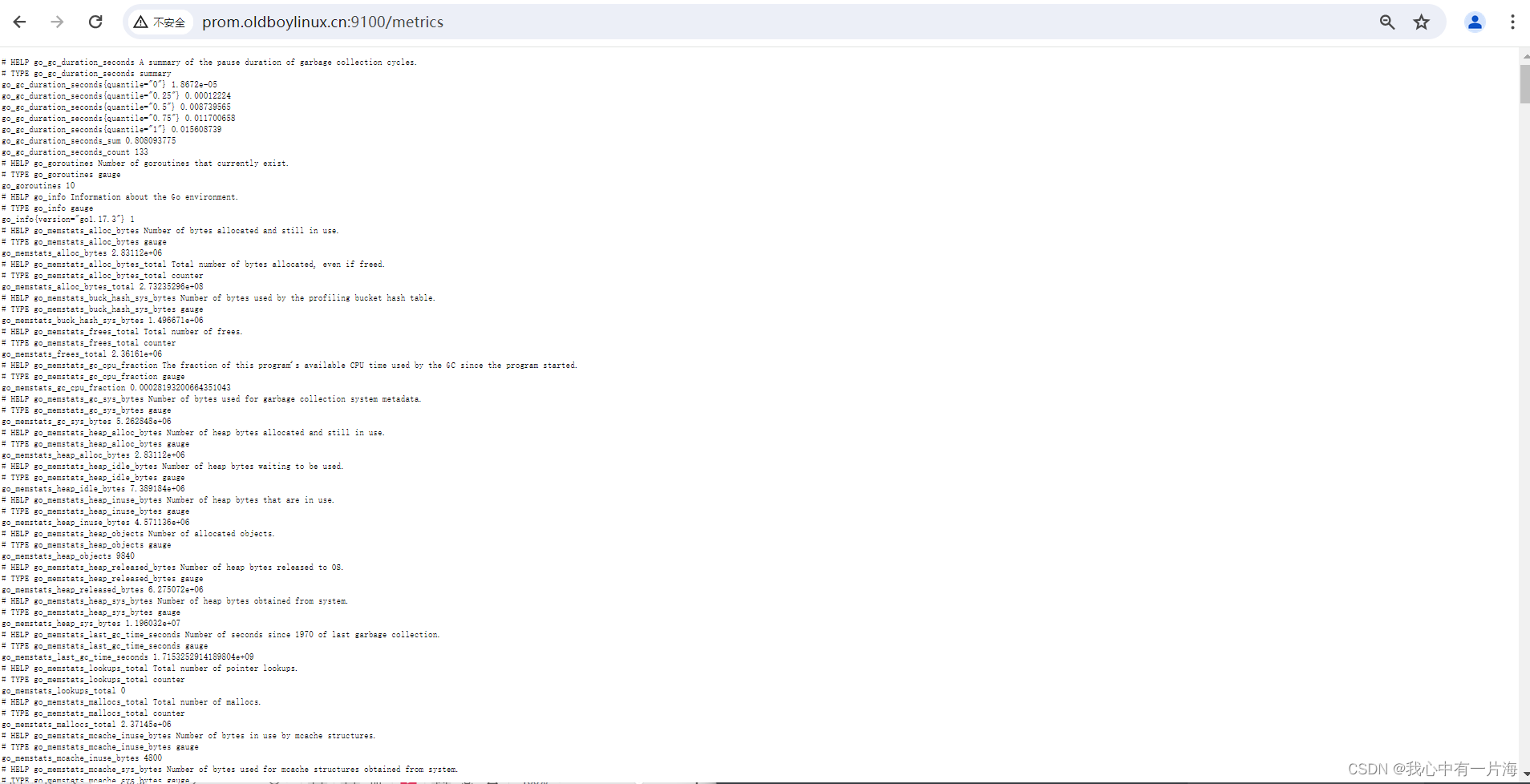Click the line 'go_gc_duration_seconds_count 133'
1530x784 pixels.
(75, 152)
